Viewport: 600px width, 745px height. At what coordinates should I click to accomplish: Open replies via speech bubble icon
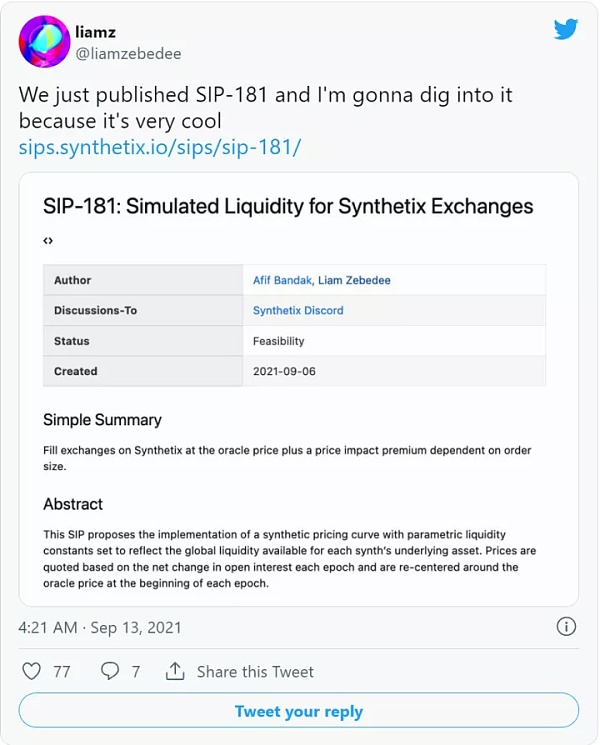pos(110,671)
